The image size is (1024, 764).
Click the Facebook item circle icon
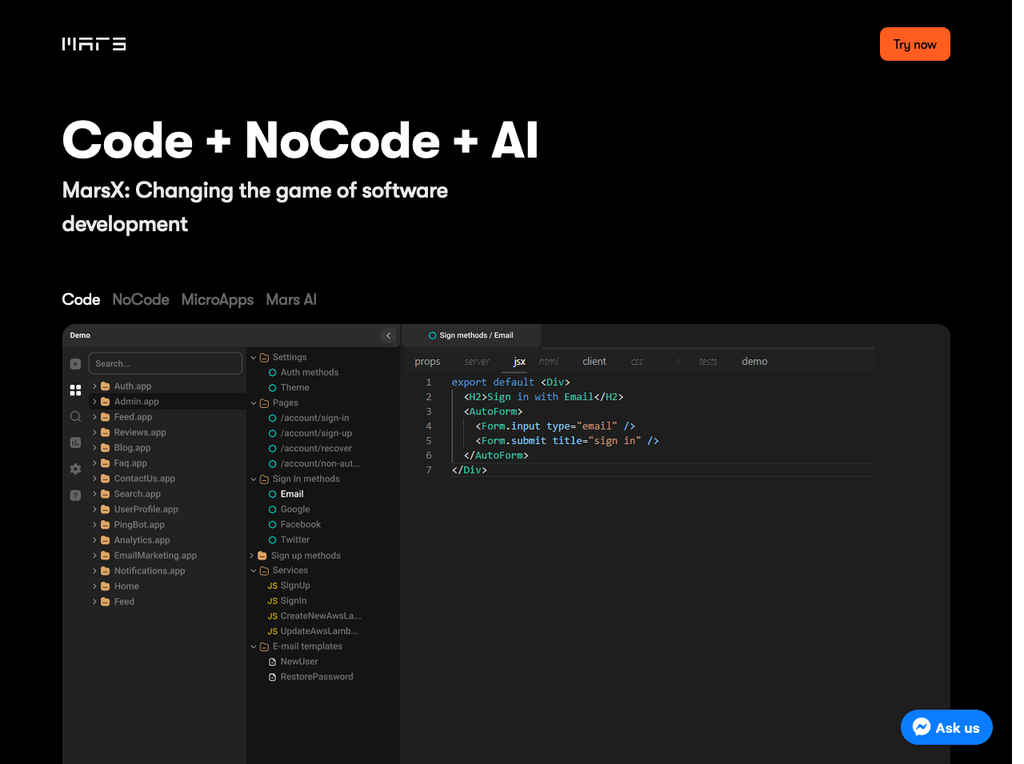coord(272,524)
